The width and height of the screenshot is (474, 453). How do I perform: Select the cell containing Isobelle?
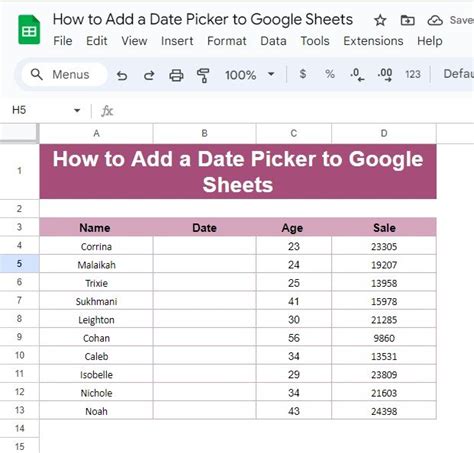[96, 374]
